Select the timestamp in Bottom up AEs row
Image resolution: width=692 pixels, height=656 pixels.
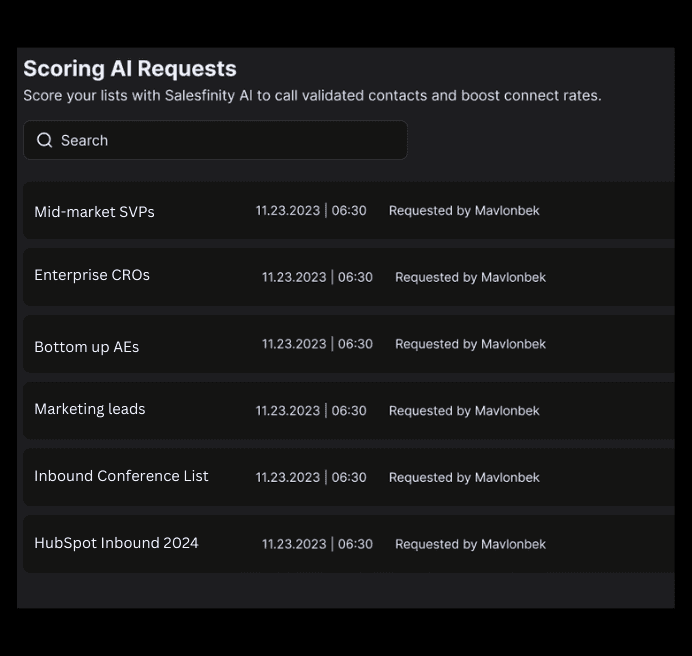317,344
